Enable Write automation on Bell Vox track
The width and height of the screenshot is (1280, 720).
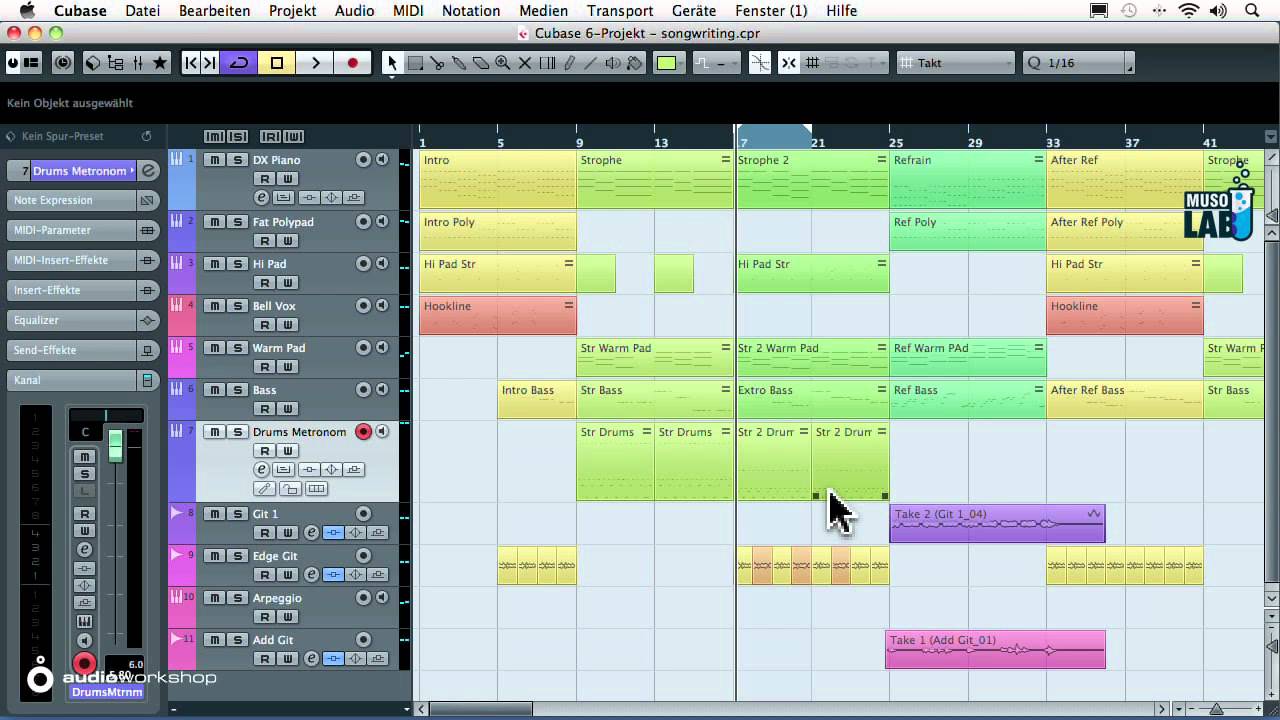287,325
